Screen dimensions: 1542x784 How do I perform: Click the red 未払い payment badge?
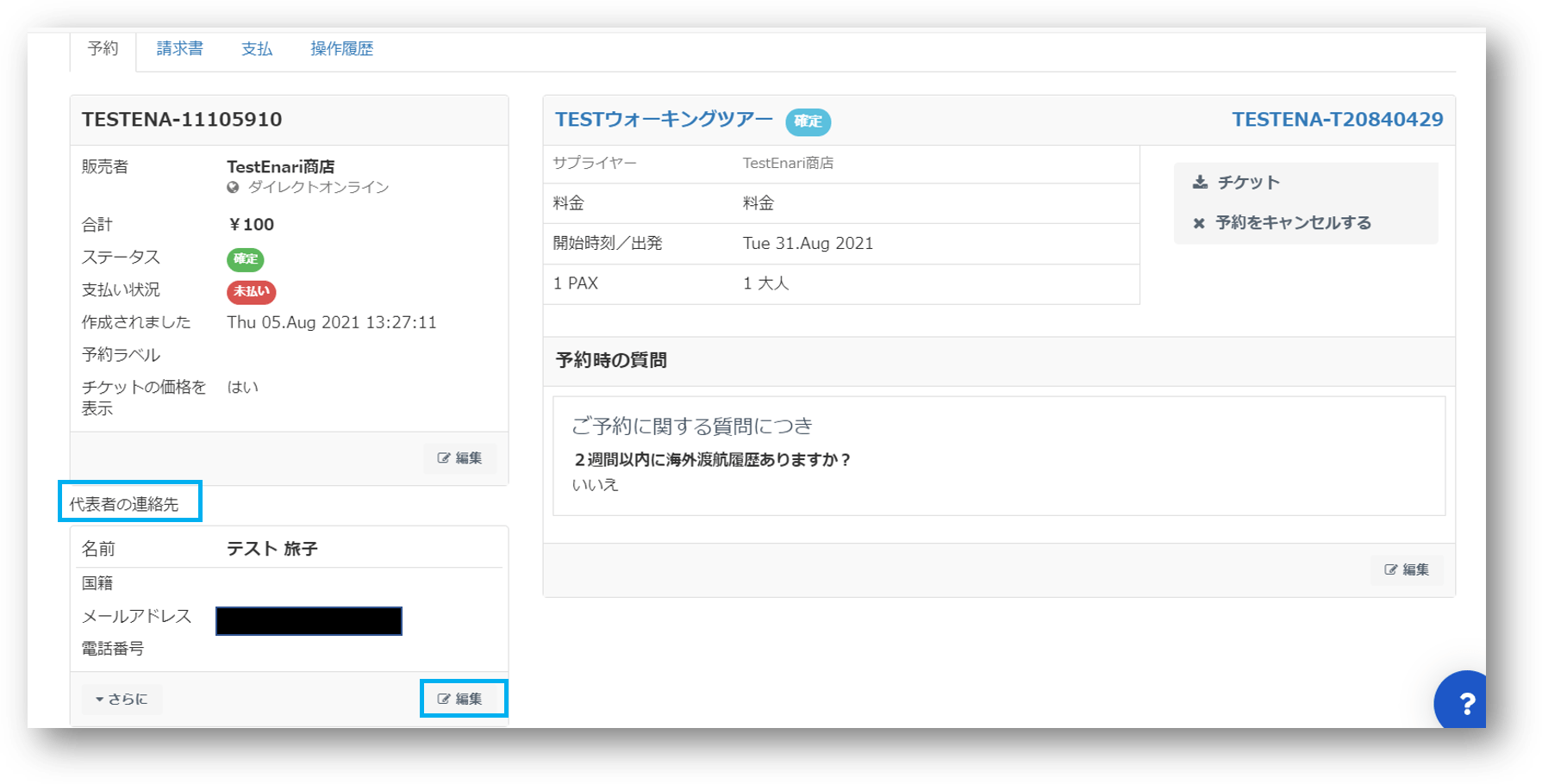tap(251, 291)
